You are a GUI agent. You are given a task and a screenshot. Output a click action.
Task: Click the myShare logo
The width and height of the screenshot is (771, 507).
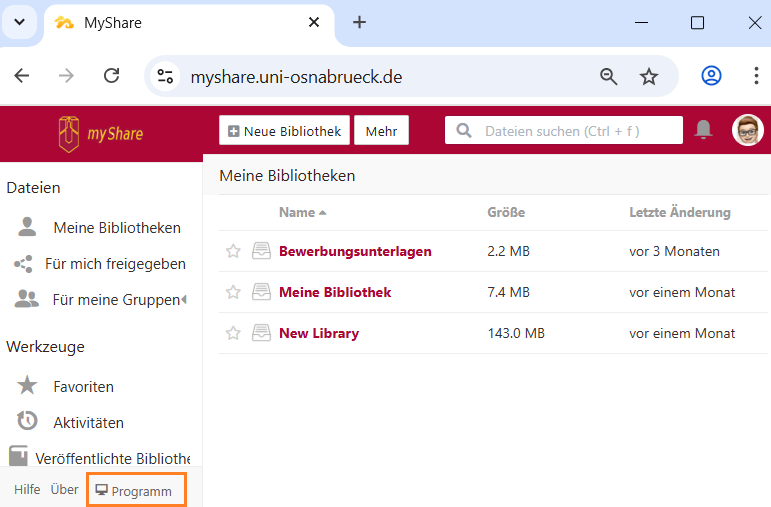[x=100, y=131]
